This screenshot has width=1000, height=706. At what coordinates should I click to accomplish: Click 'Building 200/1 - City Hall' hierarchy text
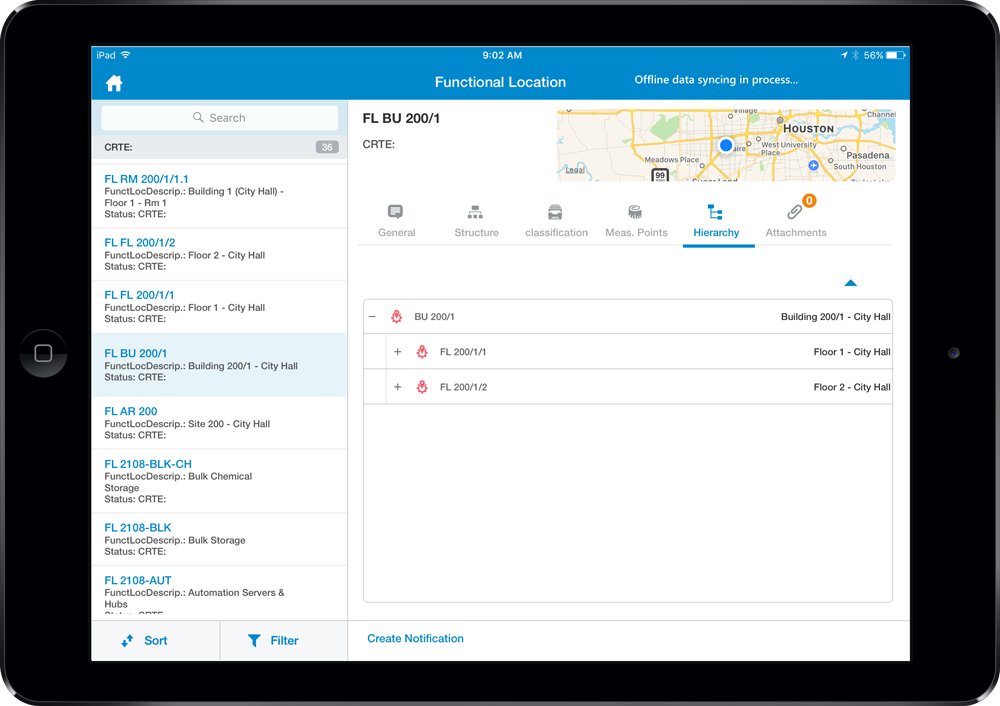point(835,316)
